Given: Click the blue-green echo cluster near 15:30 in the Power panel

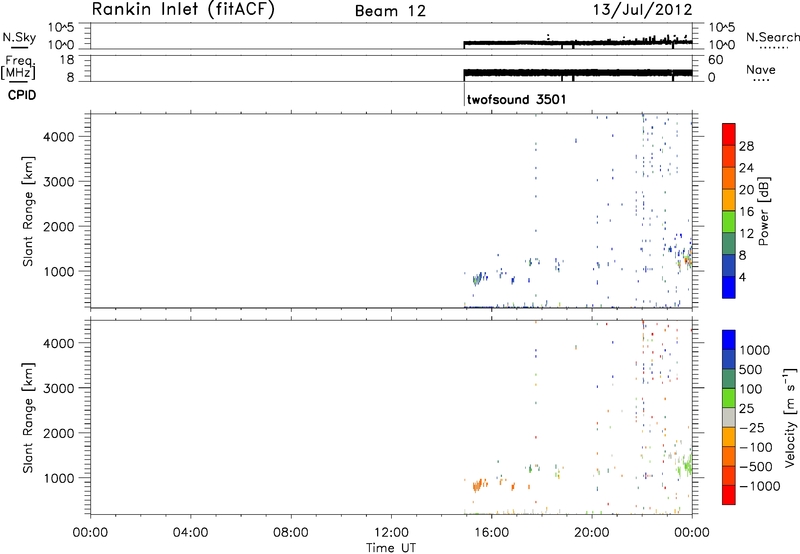Looking at the screenshot, I should point(479,279).
